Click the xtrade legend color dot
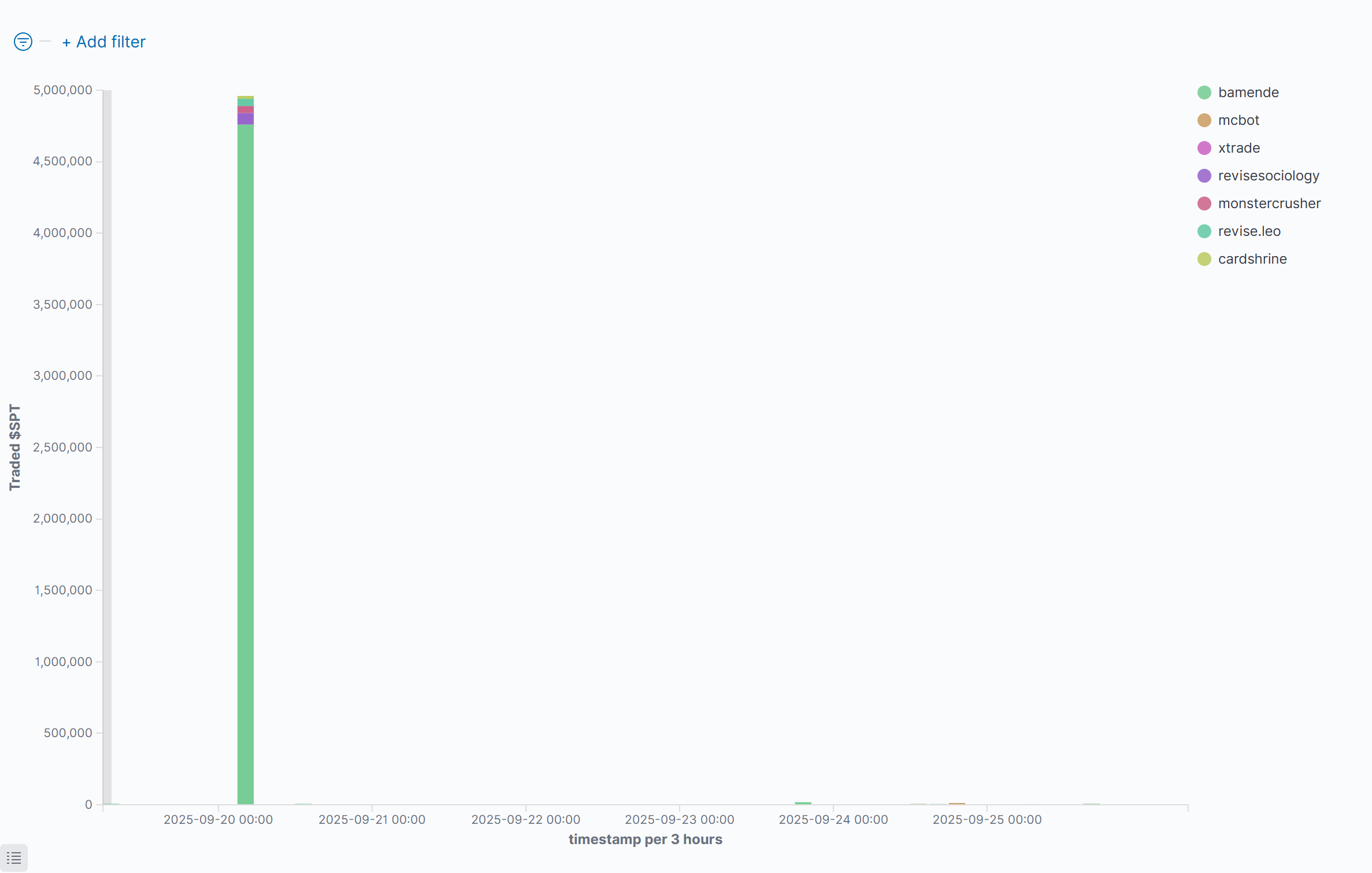Viewport: 1372px width, 873px height. pos(1204,148)
